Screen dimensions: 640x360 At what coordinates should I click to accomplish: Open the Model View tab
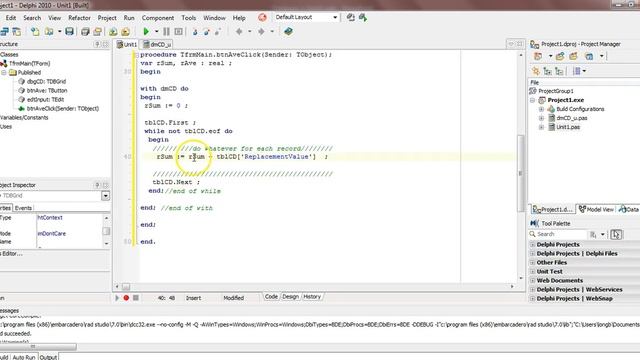tap(596, 209)
